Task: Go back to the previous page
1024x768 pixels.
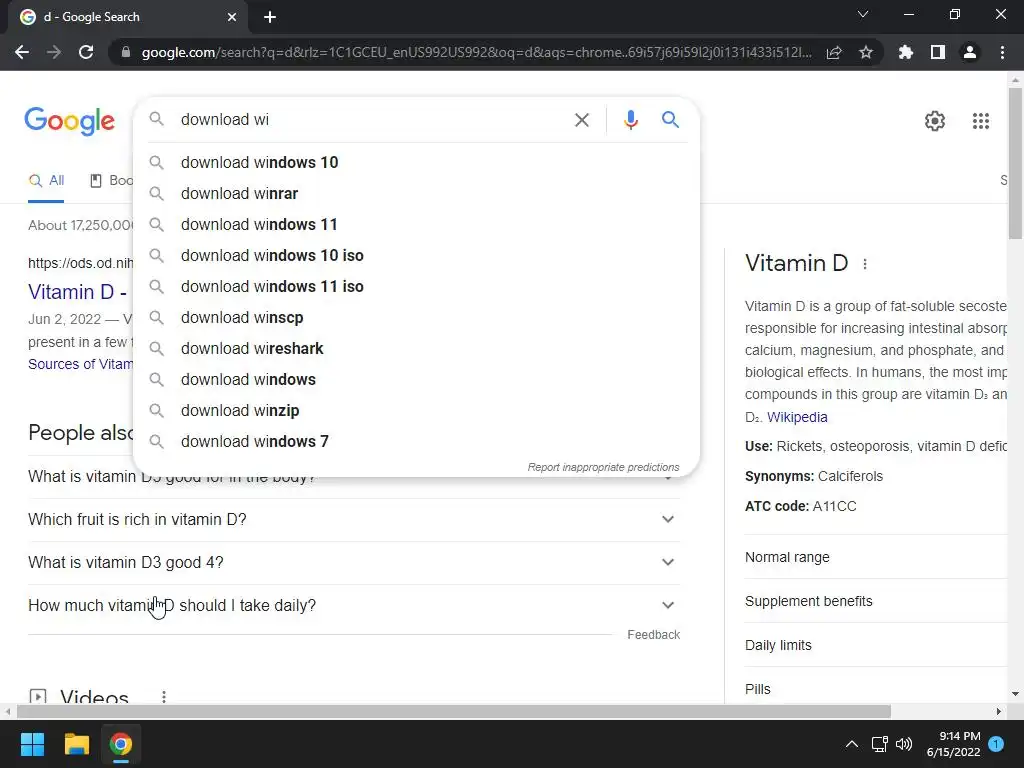Action: point(22,52)
